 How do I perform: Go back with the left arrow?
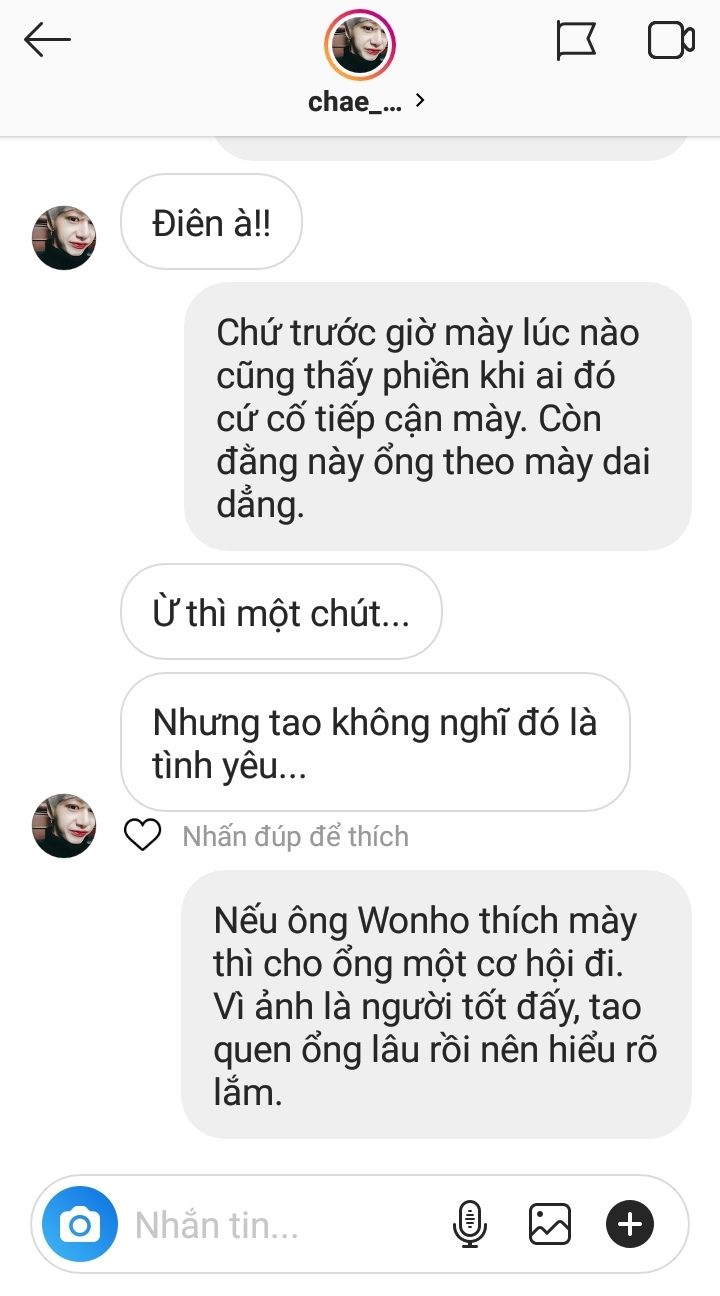(x=47, y=41)
